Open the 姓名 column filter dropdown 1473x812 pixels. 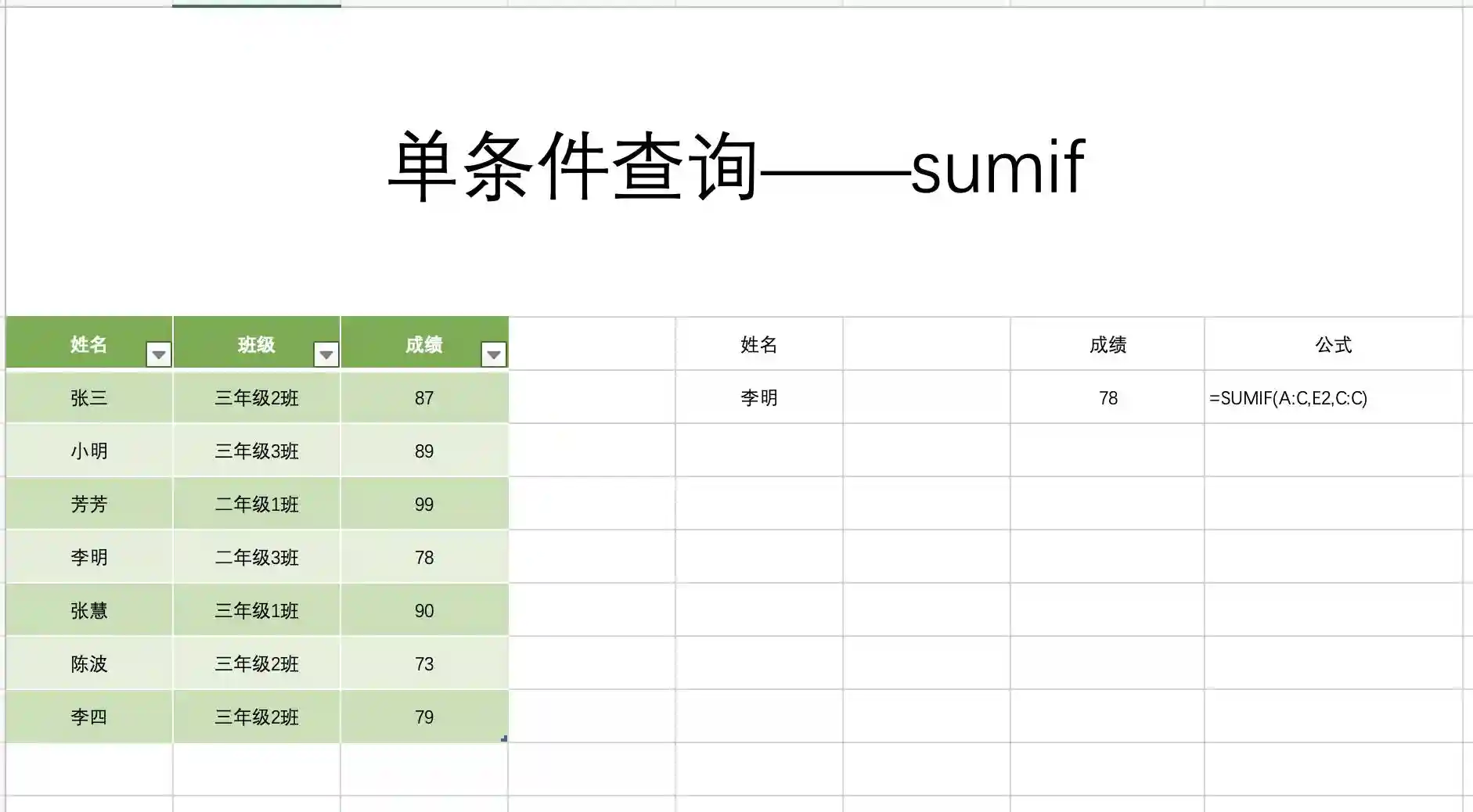point(159,355)
